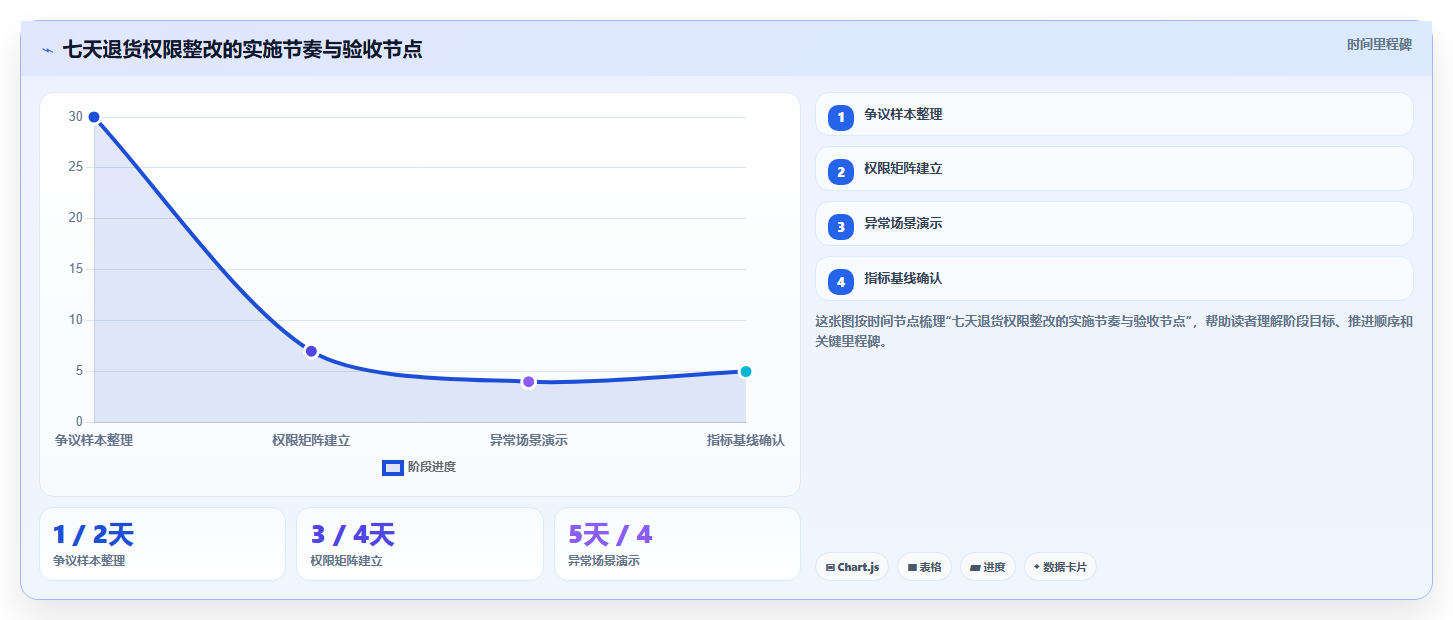Click x-axis label 指标基线确认
Image resolution: width=1453 pixels, height=620 pixels.
tap(745, 440)
